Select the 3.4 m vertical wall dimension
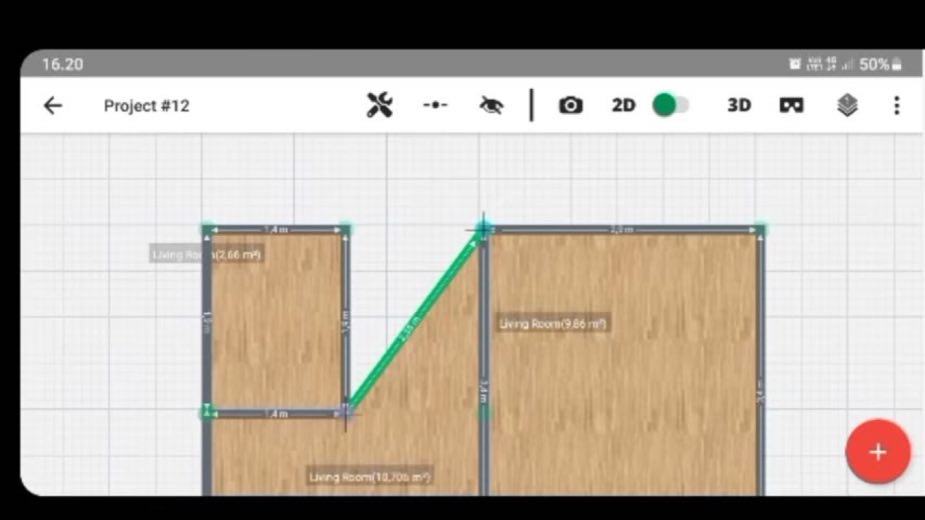Image resolution: width=925 pixels, height=520 pixels. (484, 392)
